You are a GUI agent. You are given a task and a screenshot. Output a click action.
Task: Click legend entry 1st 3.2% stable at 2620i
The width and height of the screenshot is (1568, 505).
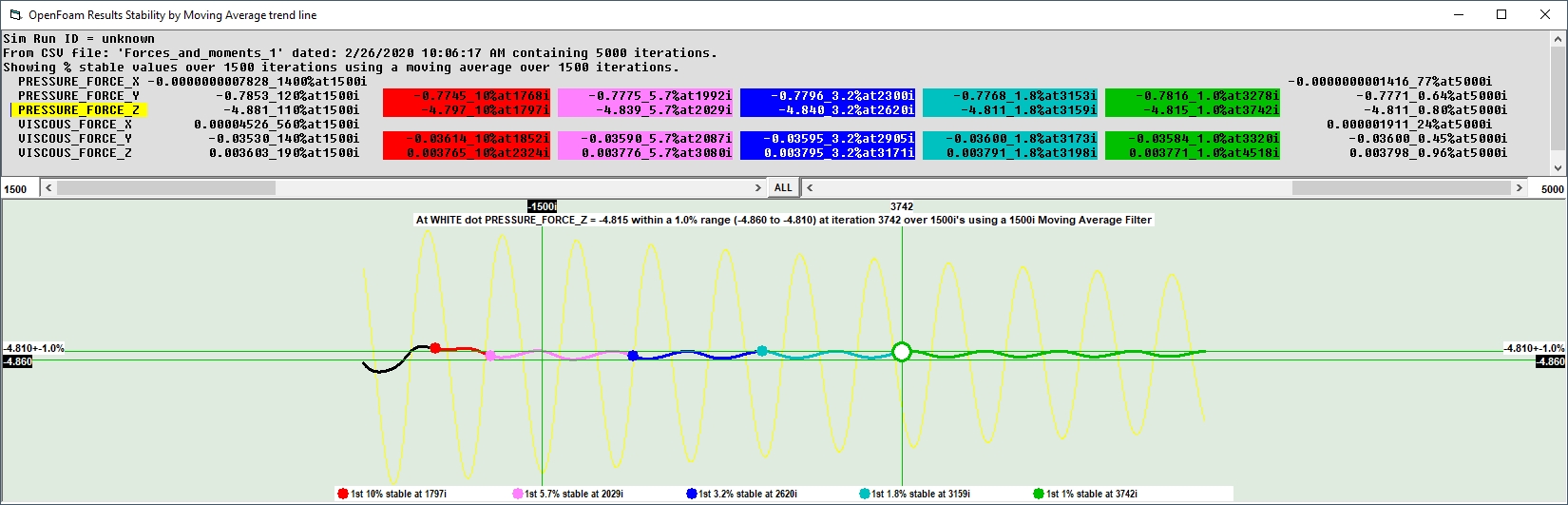pos(741,494)
